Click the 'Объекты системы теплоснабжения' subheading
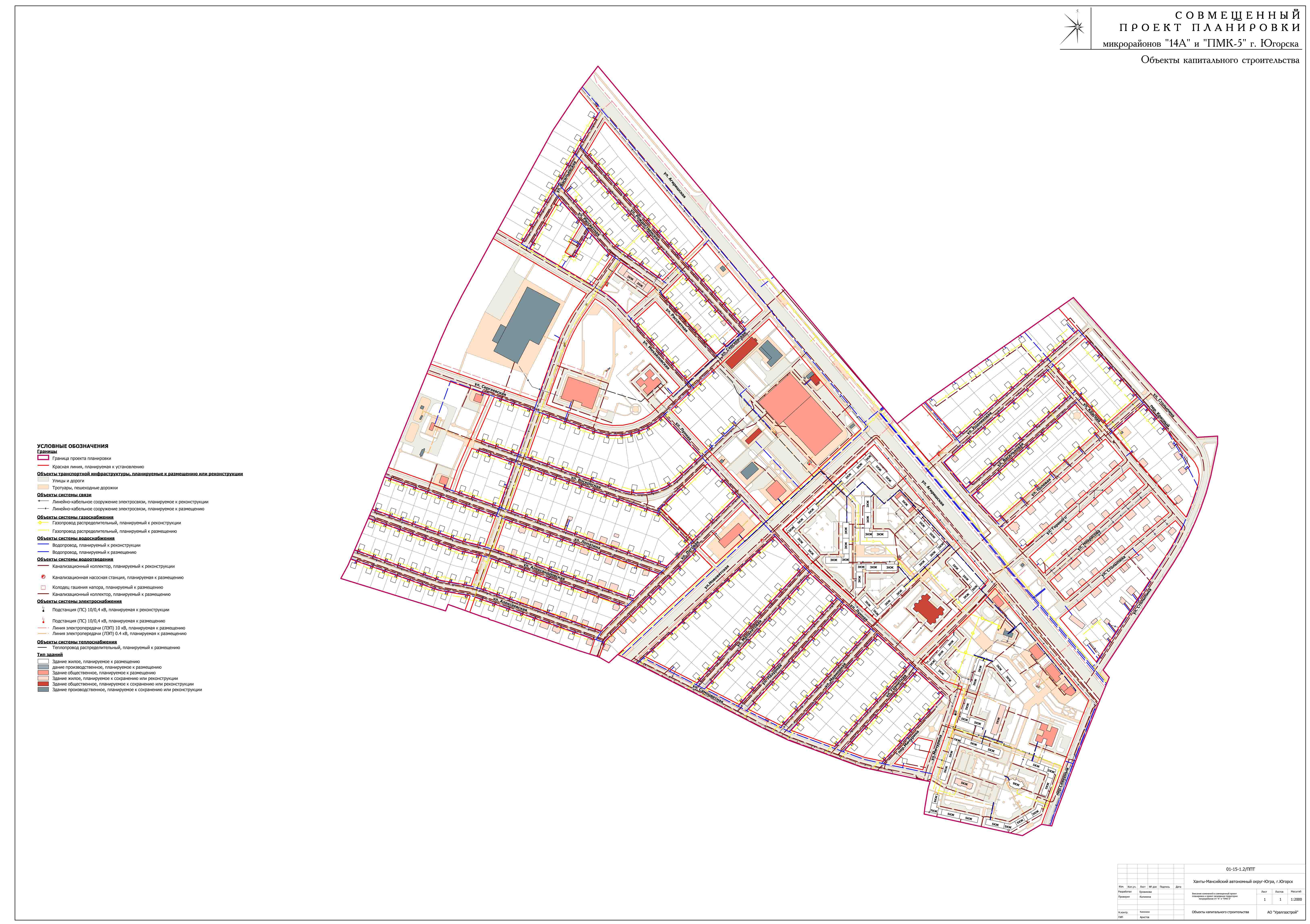Viewport: 1310px width, 924px height. (77, 642)
